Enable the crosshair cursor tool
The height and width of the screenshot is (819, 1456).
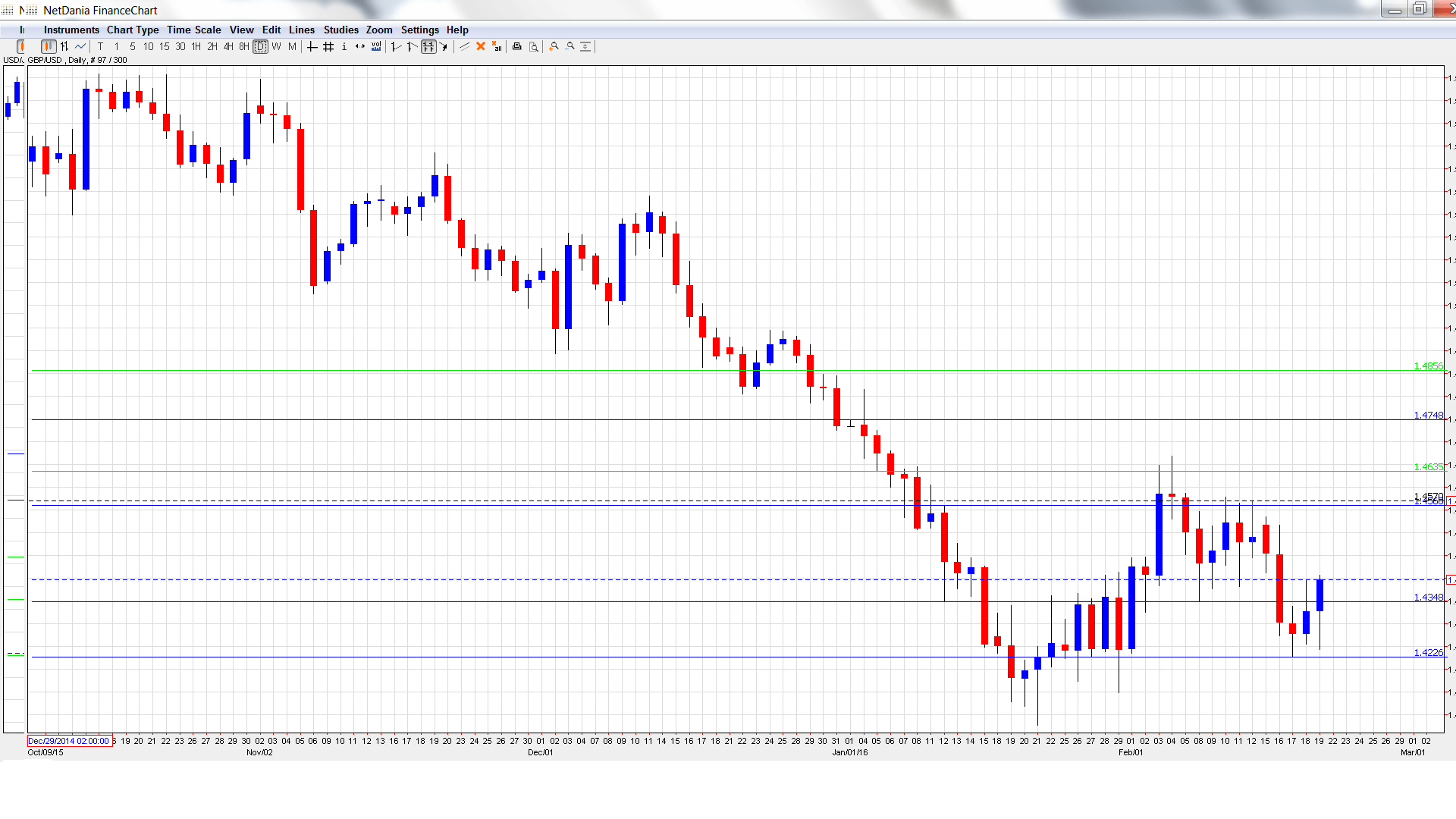point(312,46)
